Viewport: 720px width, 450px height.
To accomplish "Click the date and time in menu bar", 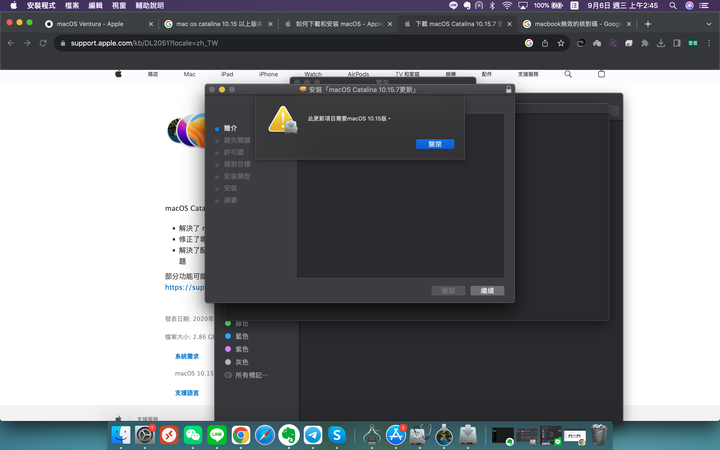I will 623,6.
